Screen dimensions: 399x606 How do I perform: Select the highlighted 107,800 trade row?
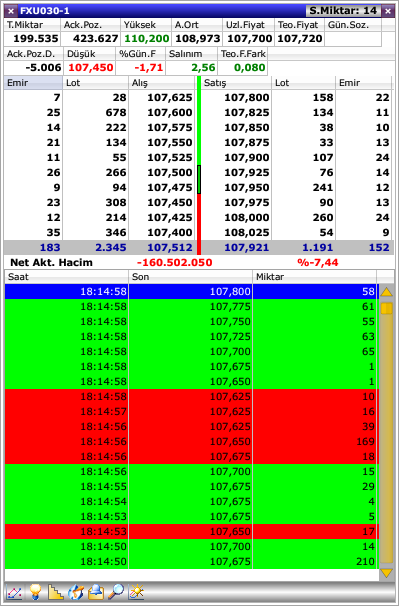[192, 291]
